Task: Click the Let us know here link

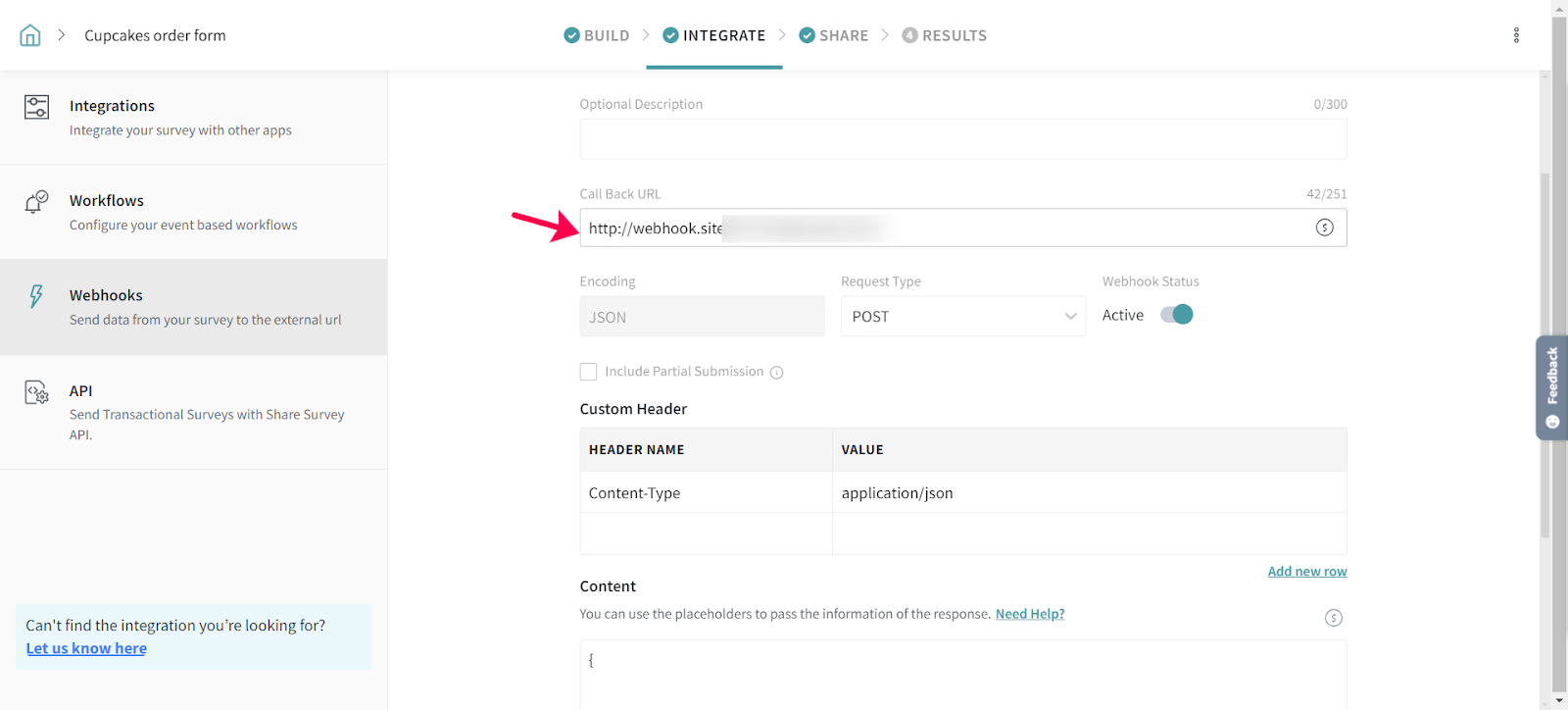Action: [x=86, y=648]
